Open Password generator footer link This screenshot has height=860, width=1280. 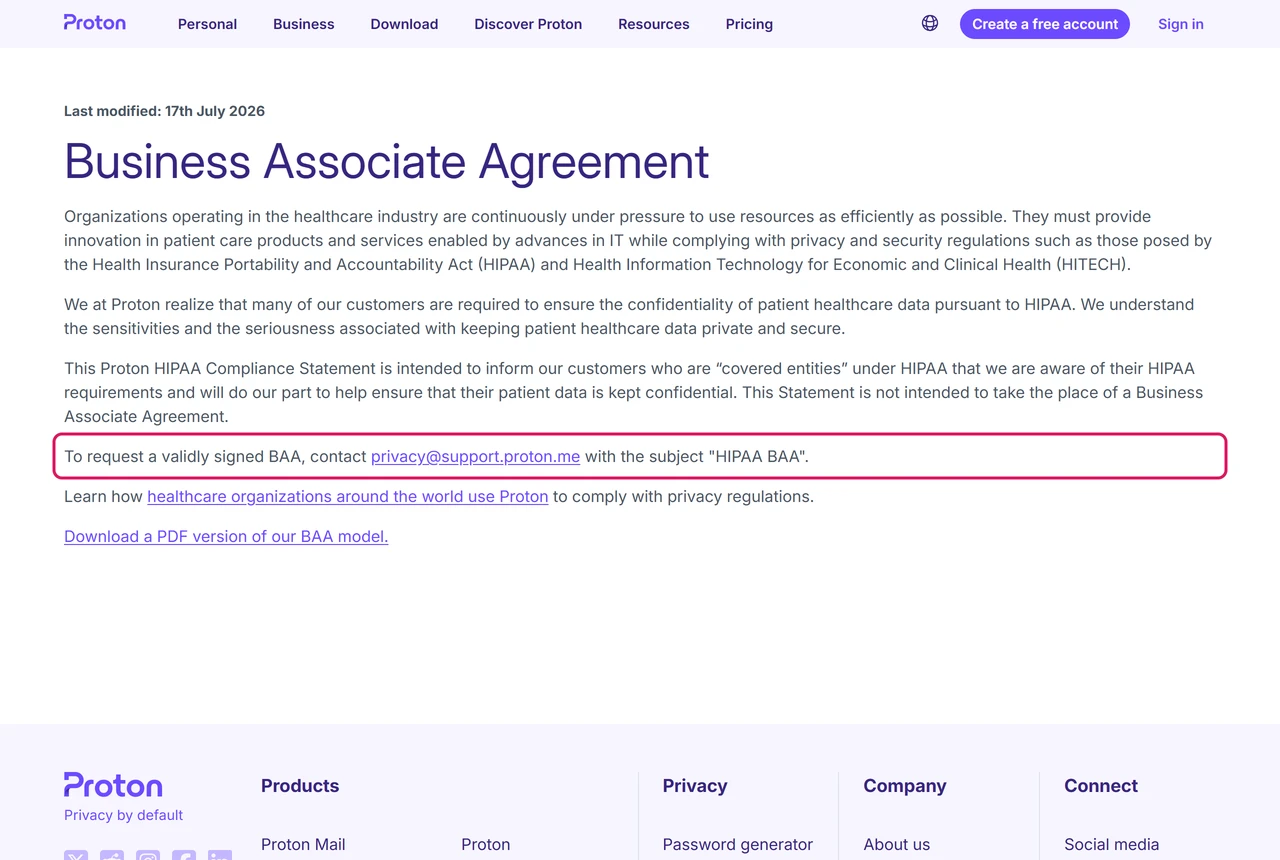click(x=738, y=844)
